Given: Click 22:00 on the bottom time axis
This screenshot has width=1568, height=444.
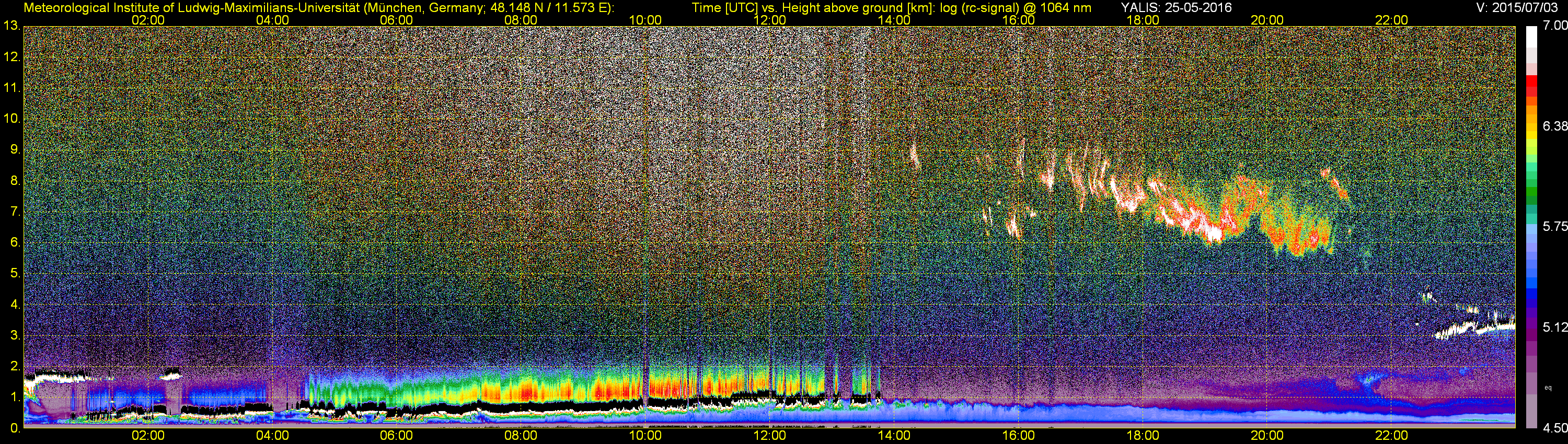Looking at the screenshot, I should (1391, 436).
